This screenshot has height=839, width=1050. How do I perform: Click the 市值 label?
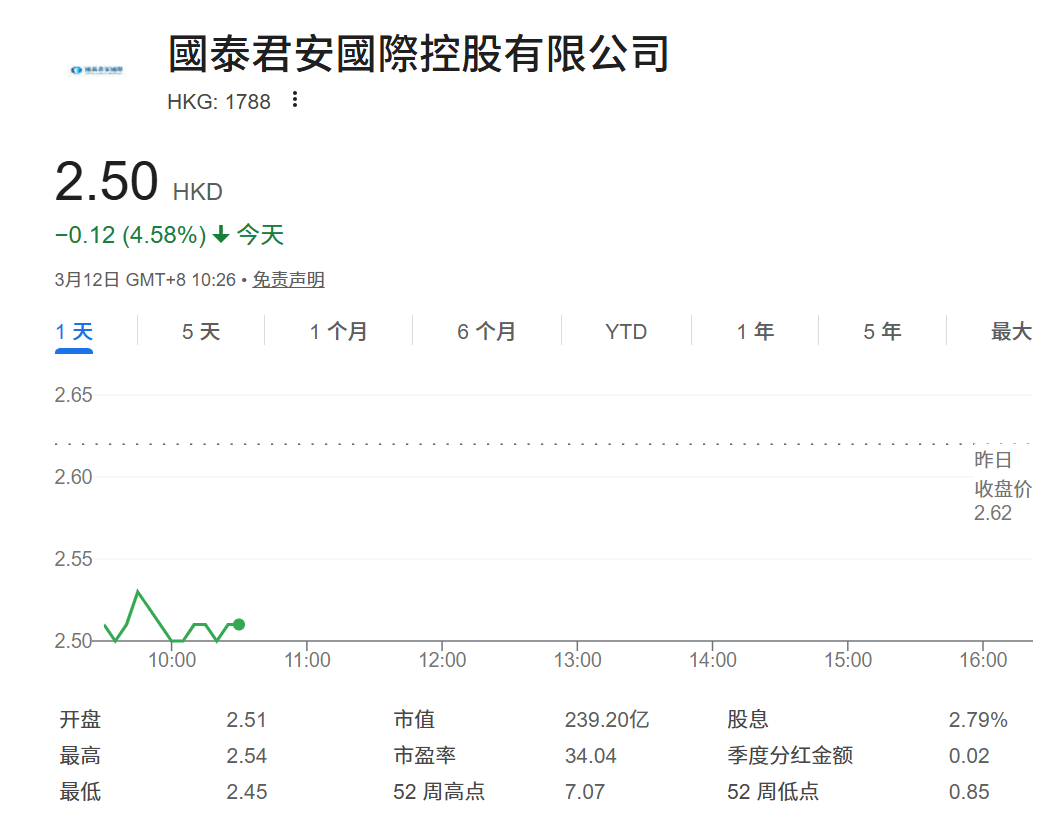tap(415, 720)
